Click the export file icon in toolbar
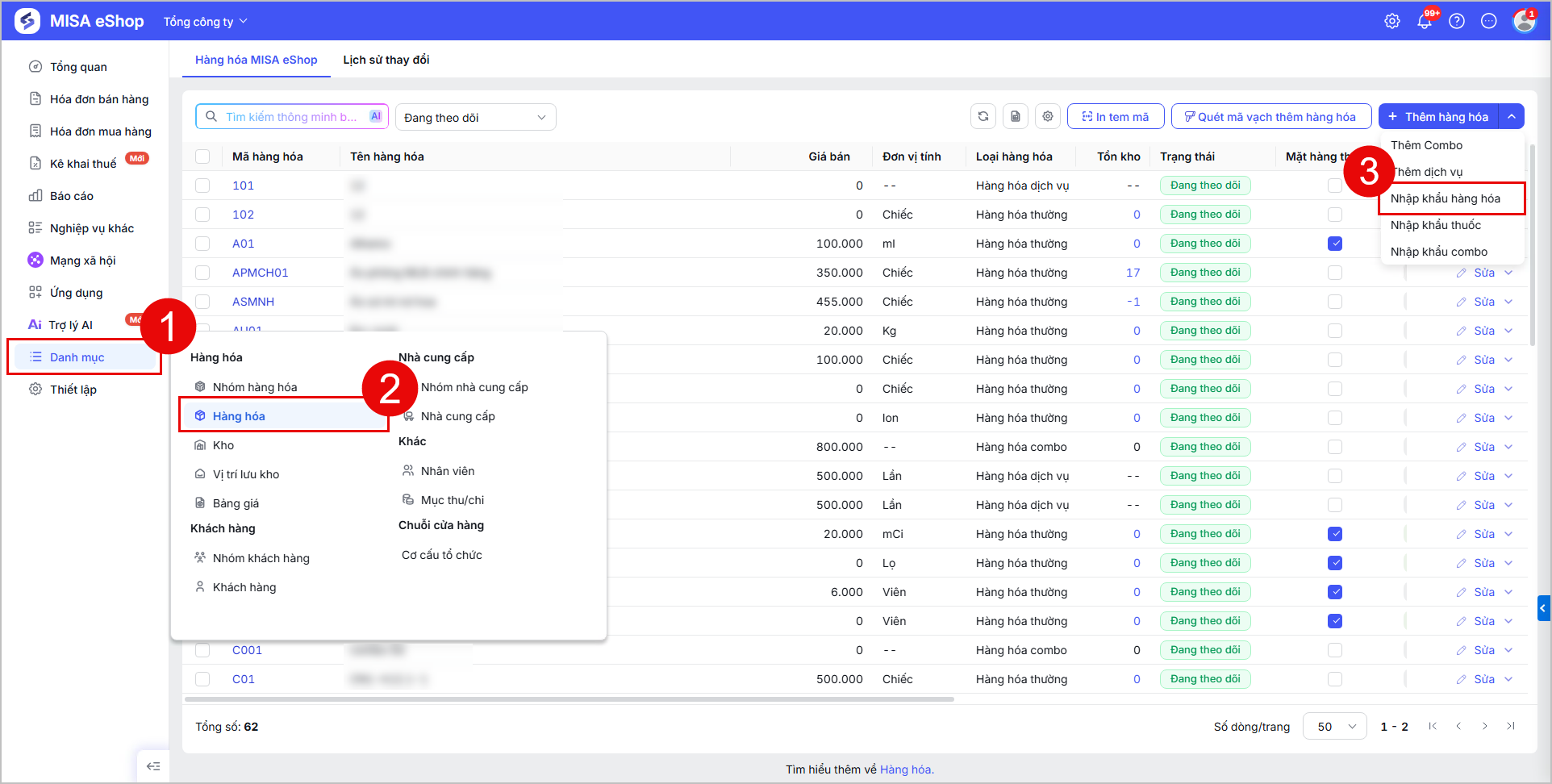The height and width of the screenshot is (784, 1552). [1016, 117]
